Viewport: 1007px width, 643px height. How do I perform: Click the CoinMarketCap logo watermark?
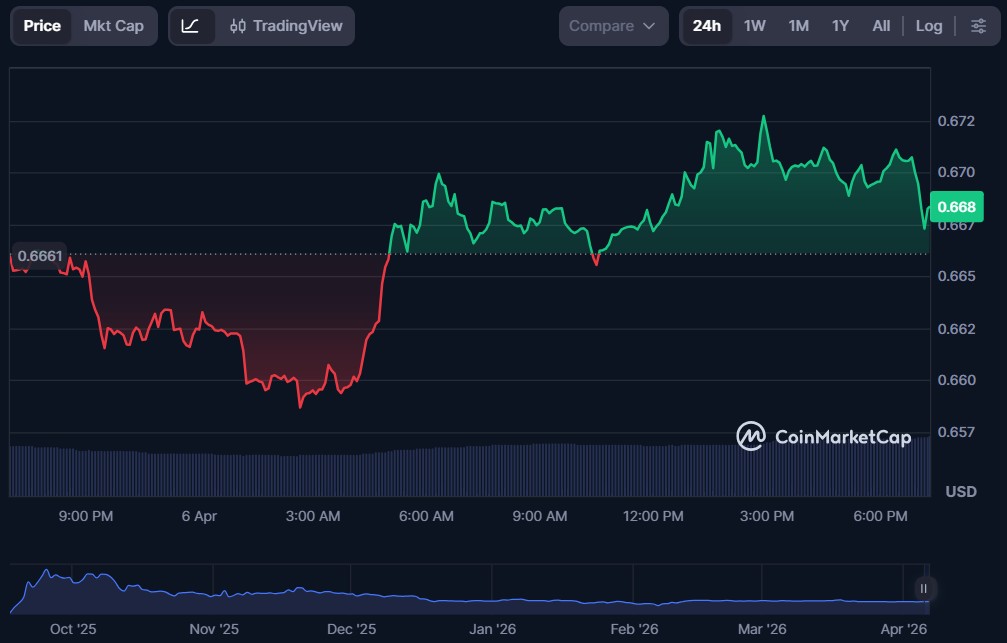pos(824,436)
